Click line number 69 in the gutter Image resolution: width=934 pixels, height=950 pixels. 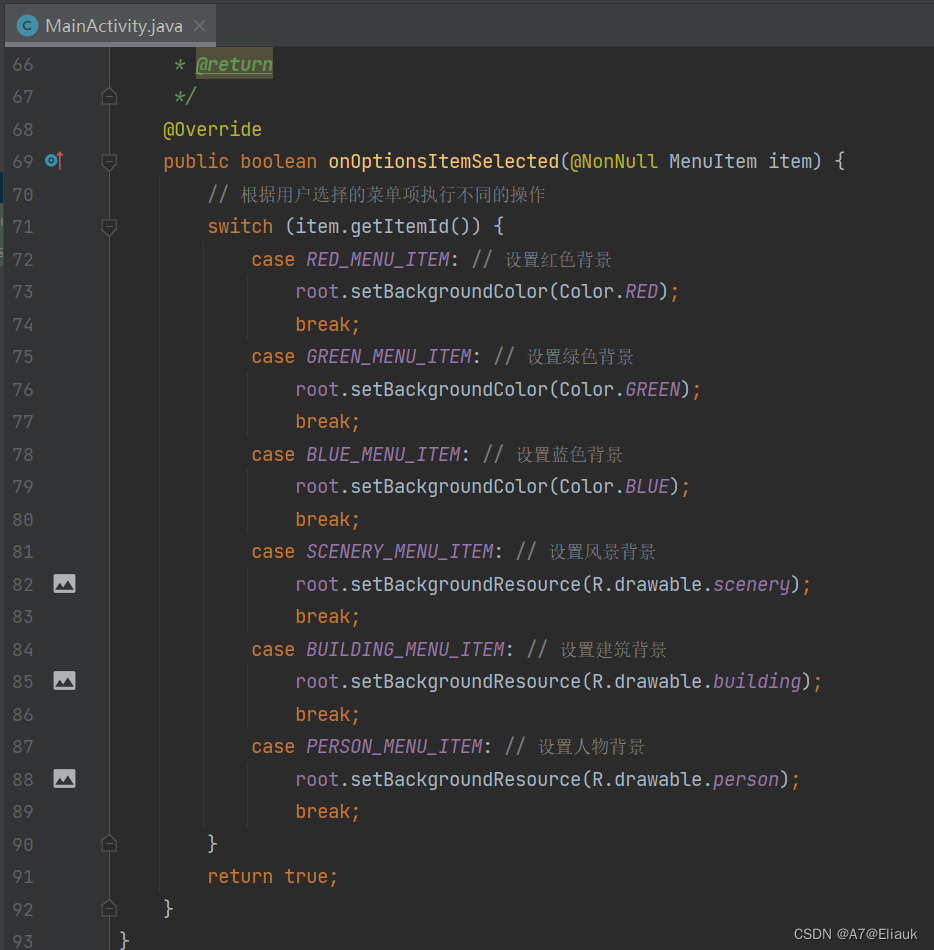click(x=23, y=162)
